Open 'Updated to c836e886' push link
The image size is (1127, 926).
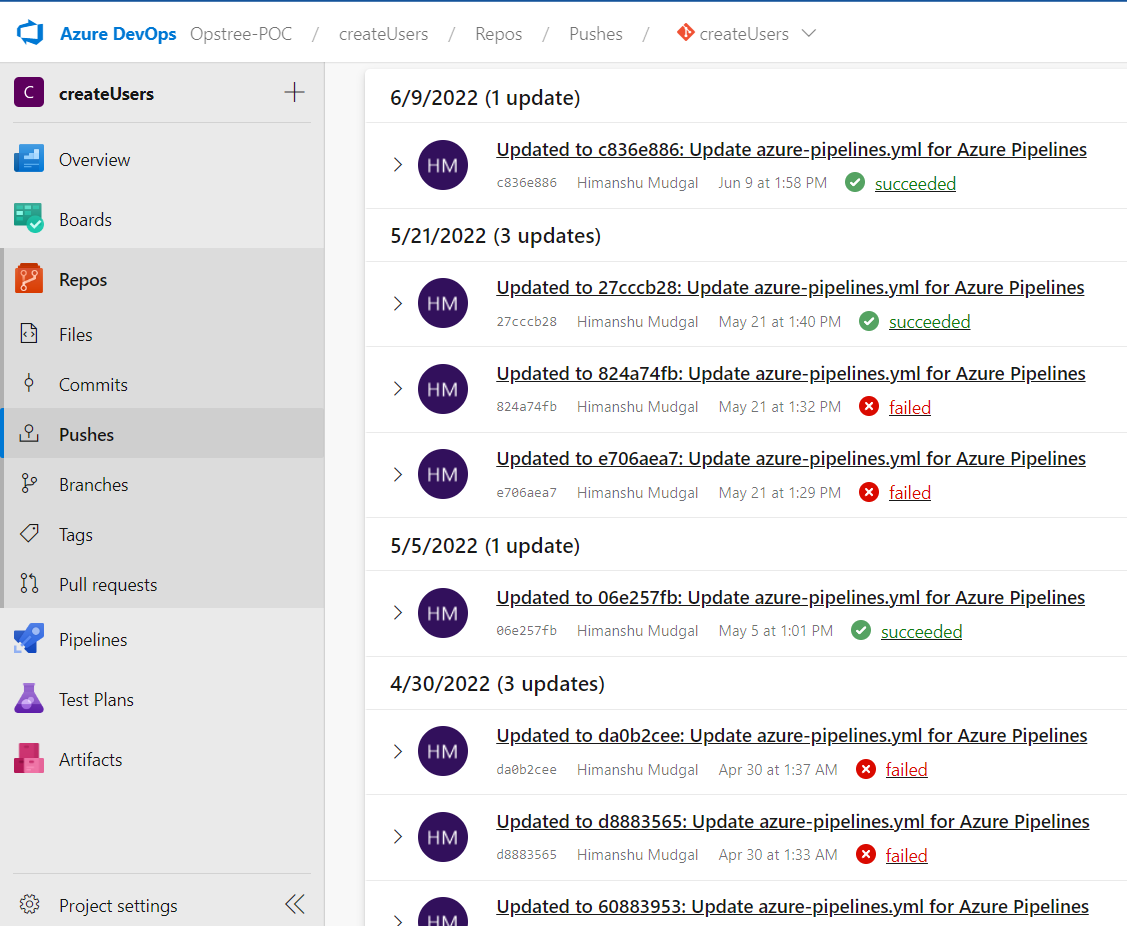[x=791, y=150]
